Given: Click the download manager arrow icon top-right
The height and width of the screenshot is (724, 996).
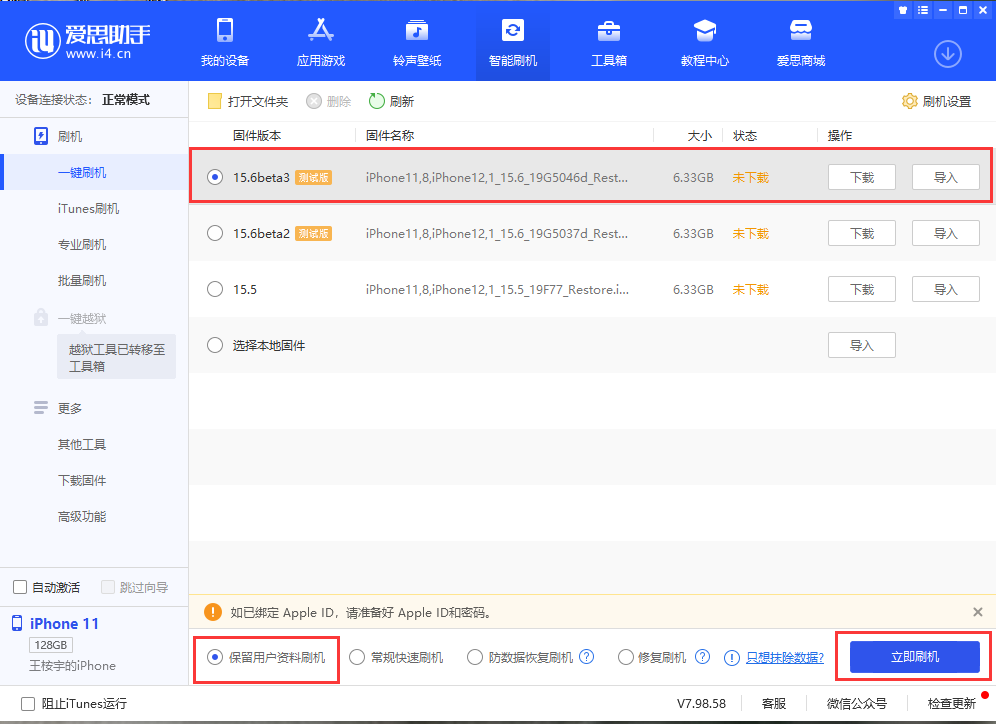Looking at the screenshot, I should click(947, 54).
